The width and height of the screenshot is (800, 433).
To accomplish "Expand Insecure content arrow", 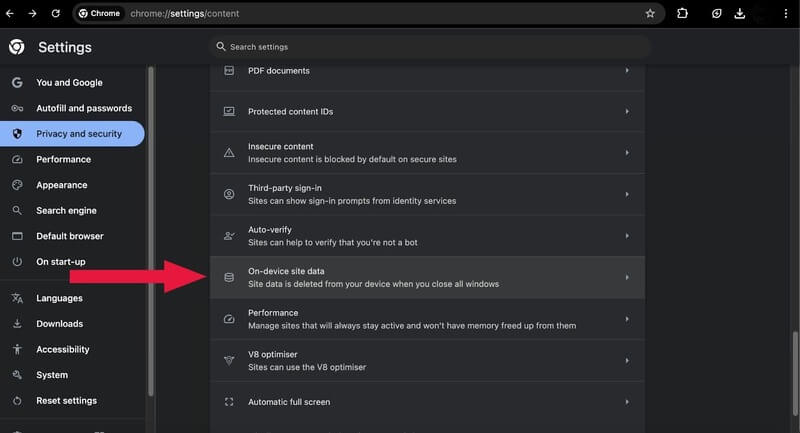I will pyautogui.click(x=627, y=152).
